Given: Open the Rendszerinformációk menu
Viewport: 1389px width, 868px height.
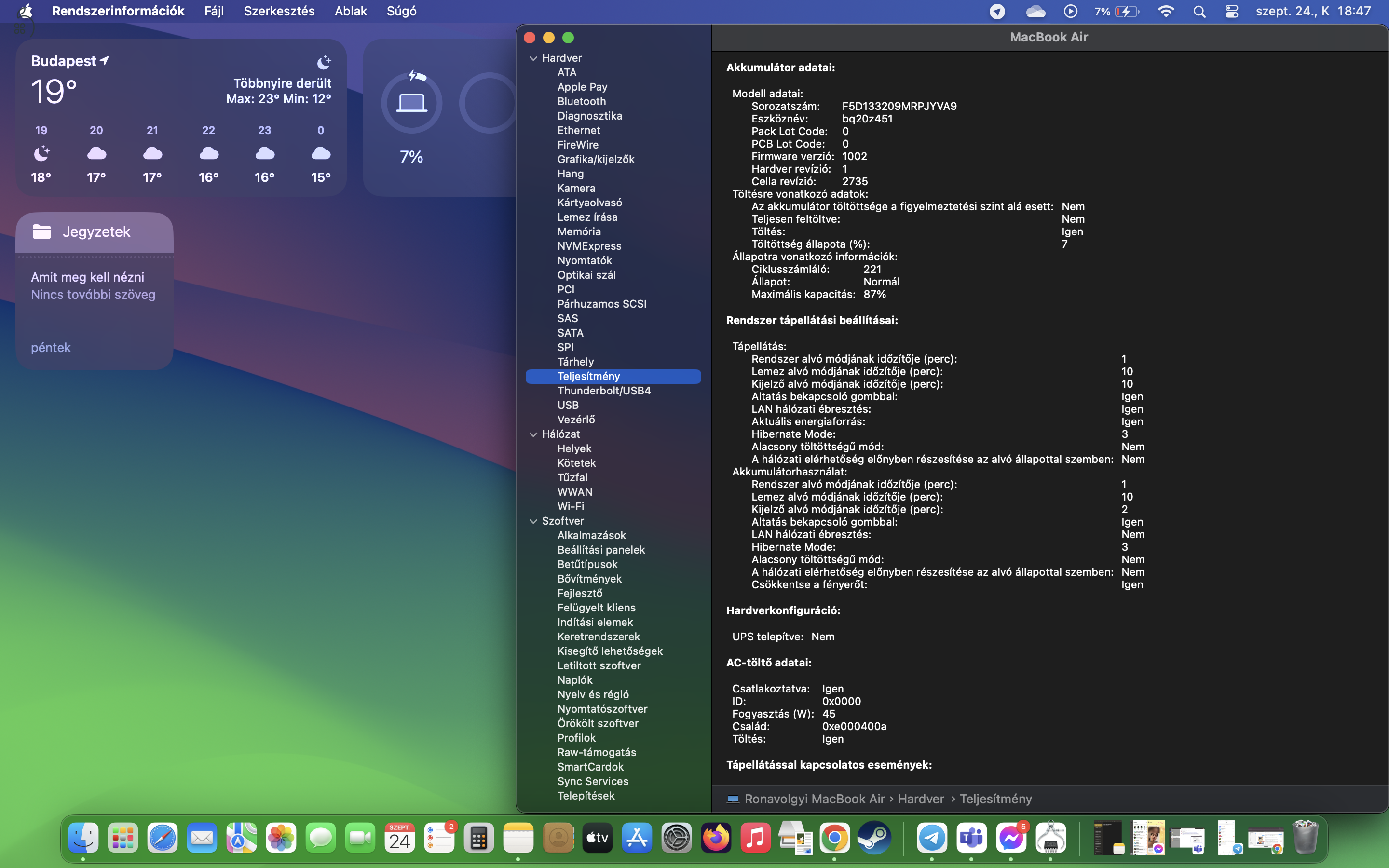Looking at the screenshot, I should click(118, 11).
